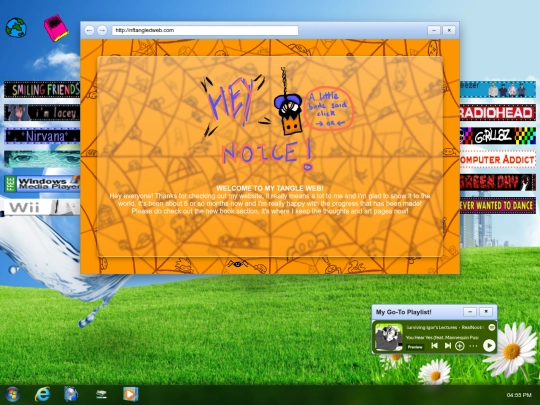The height and width of the screenshot is (405, 540).
Task: Click the Green Day banner
Action: click(x=498, y=182)
